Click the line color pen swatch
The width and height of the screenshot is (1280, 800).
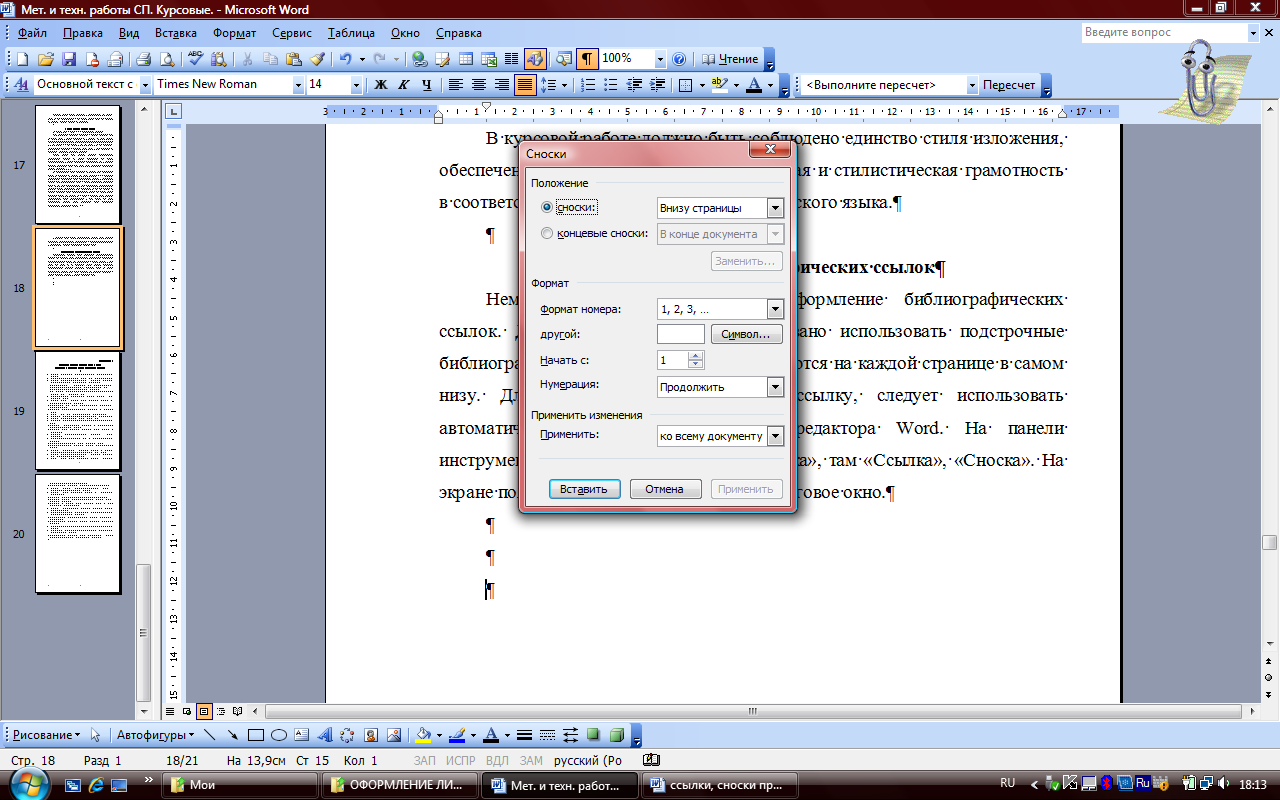click(457, 735)
